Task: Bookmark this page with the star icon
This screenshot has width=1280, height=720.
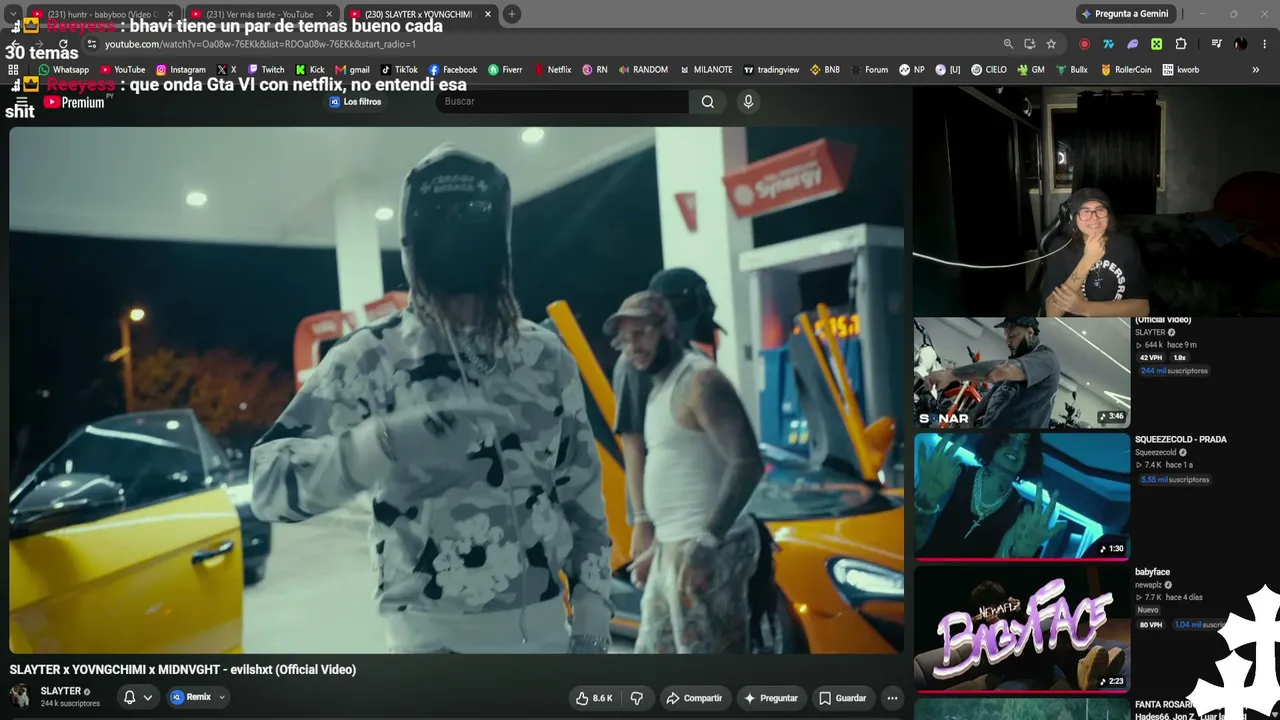Action: tap(1051, 44)
